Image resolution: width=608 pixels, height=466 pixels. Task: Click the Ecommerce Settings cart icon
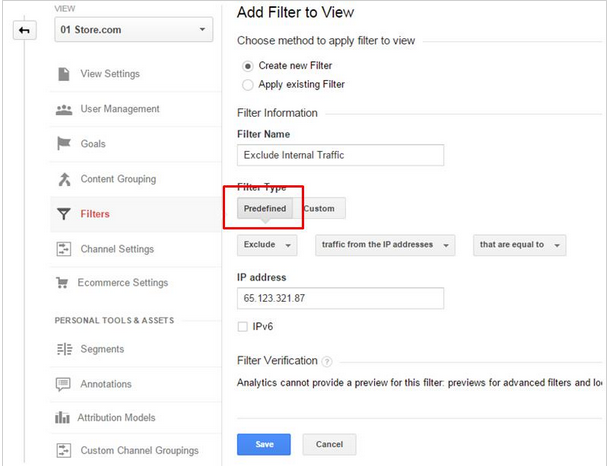62,283
